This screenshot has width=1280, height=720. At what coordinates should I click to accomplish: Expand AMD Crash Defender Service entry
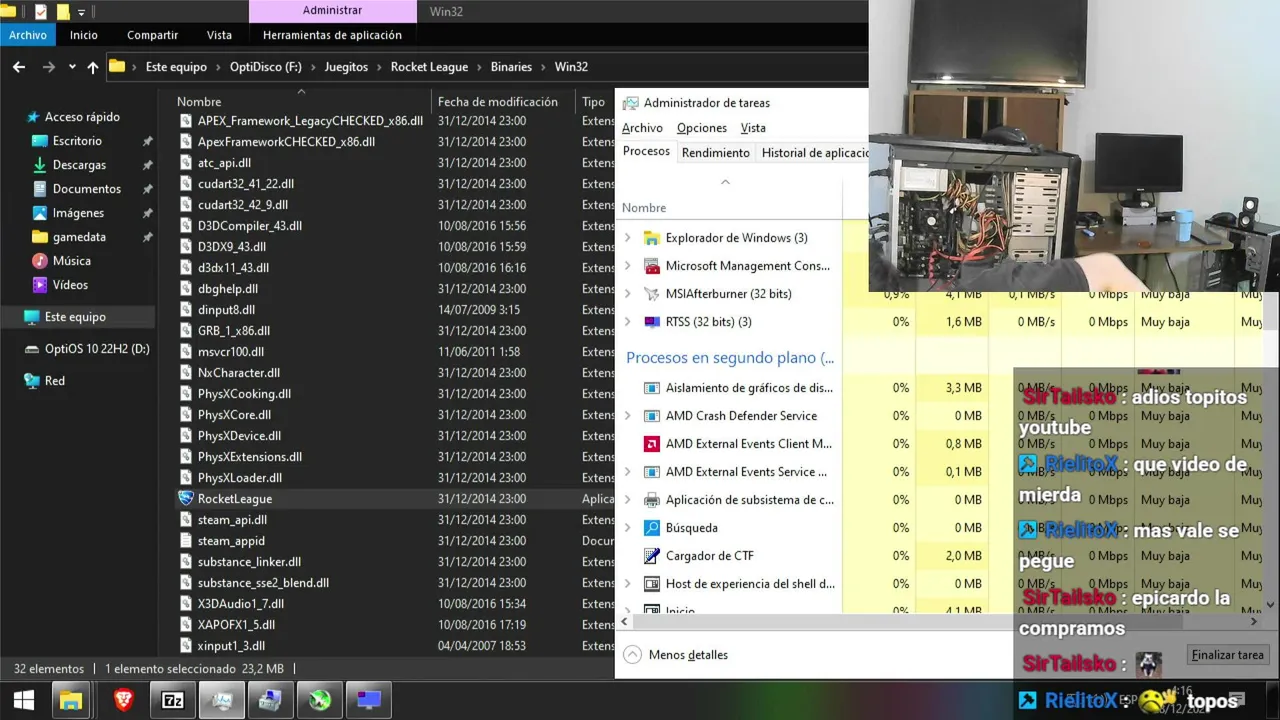(x=628, y=416)
